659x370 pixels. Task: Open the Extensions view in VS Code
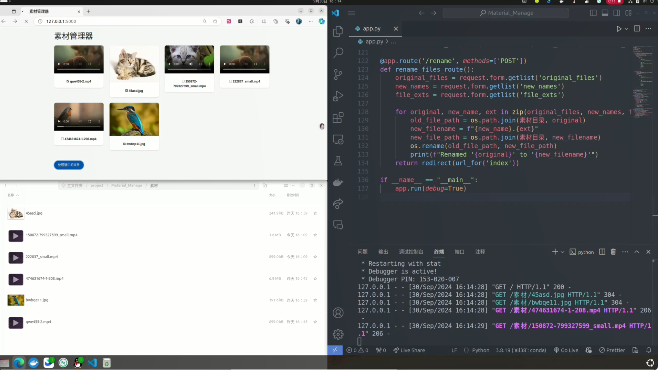pyautogui.click(x=338, y=117)
